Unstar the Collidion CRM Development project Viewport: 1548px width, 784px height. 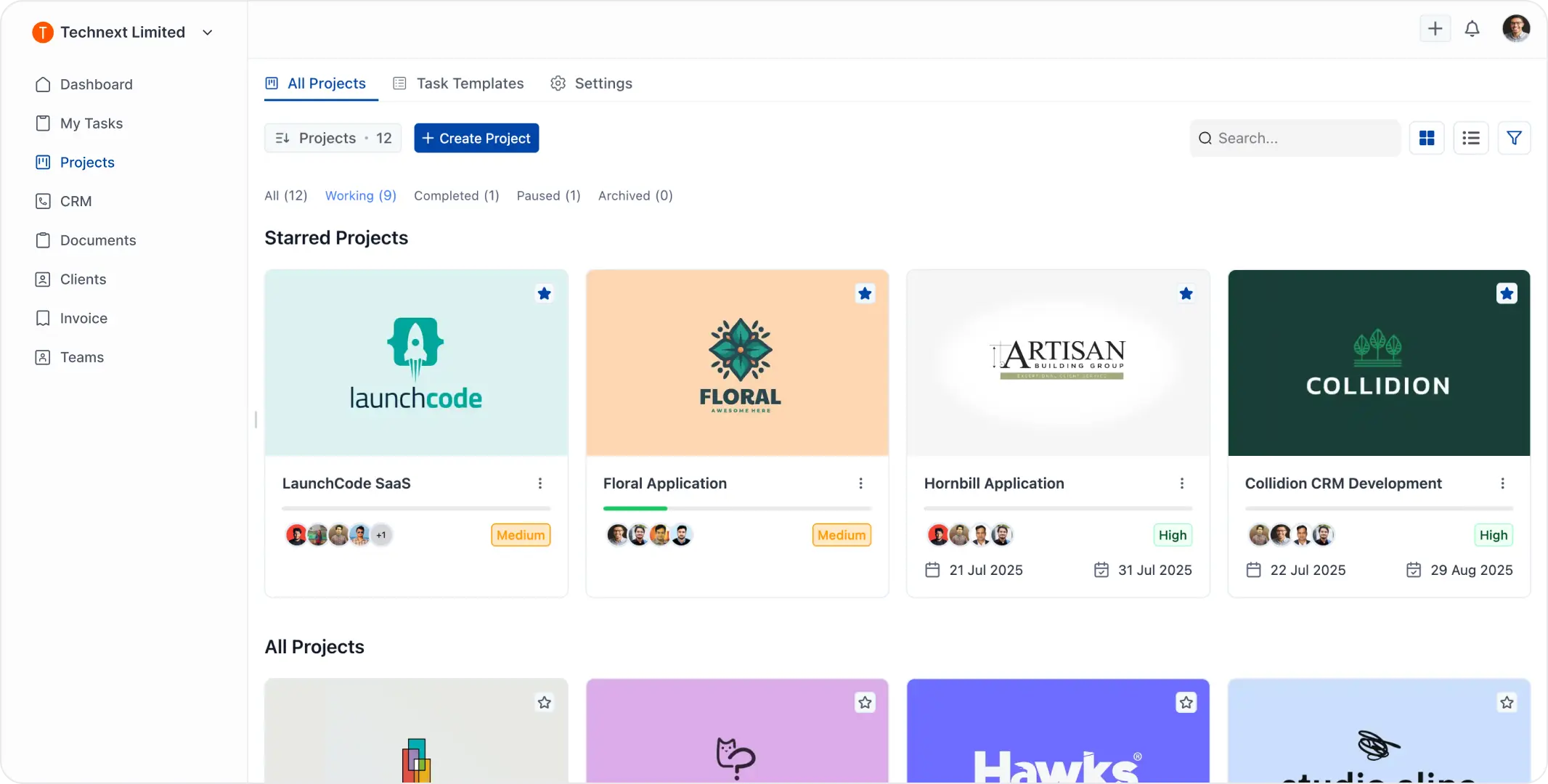click(x=1507, y=293)
